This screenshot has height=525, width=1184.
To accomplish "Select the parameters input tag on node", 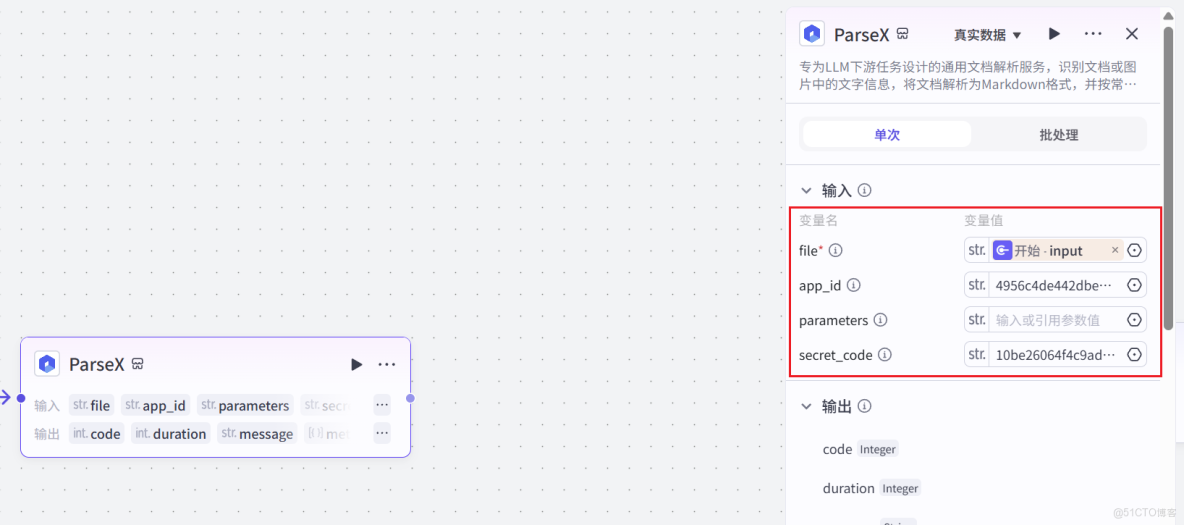I will (245, 406).
